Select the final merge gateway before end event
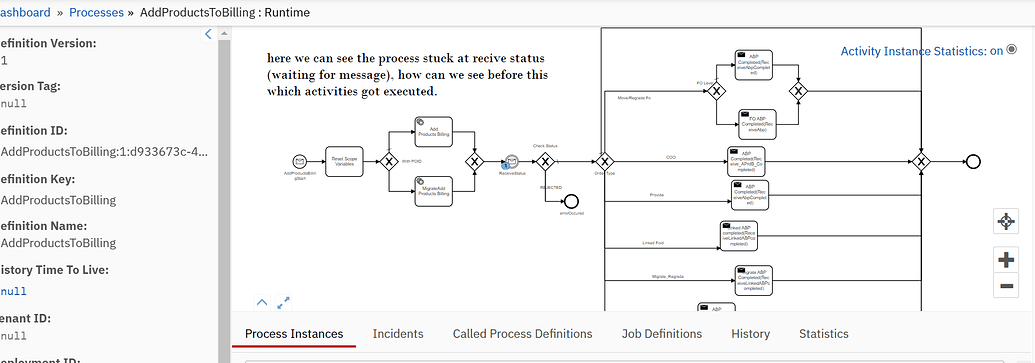 (921, 161)
